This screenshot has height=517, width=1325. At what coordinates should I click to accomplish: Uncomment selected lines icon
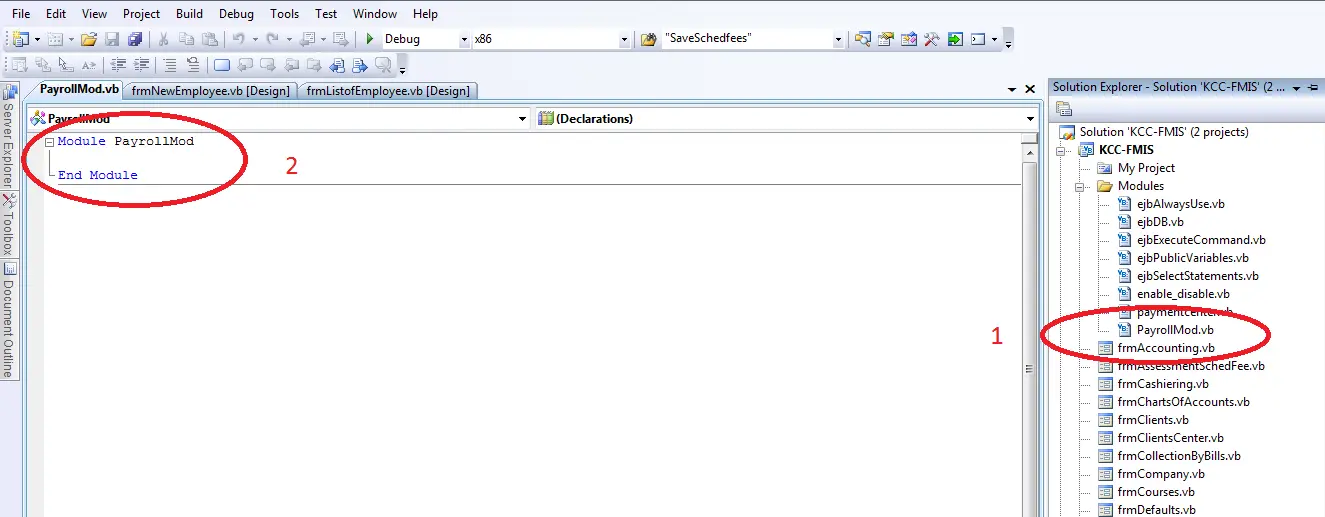click(193, 65)
